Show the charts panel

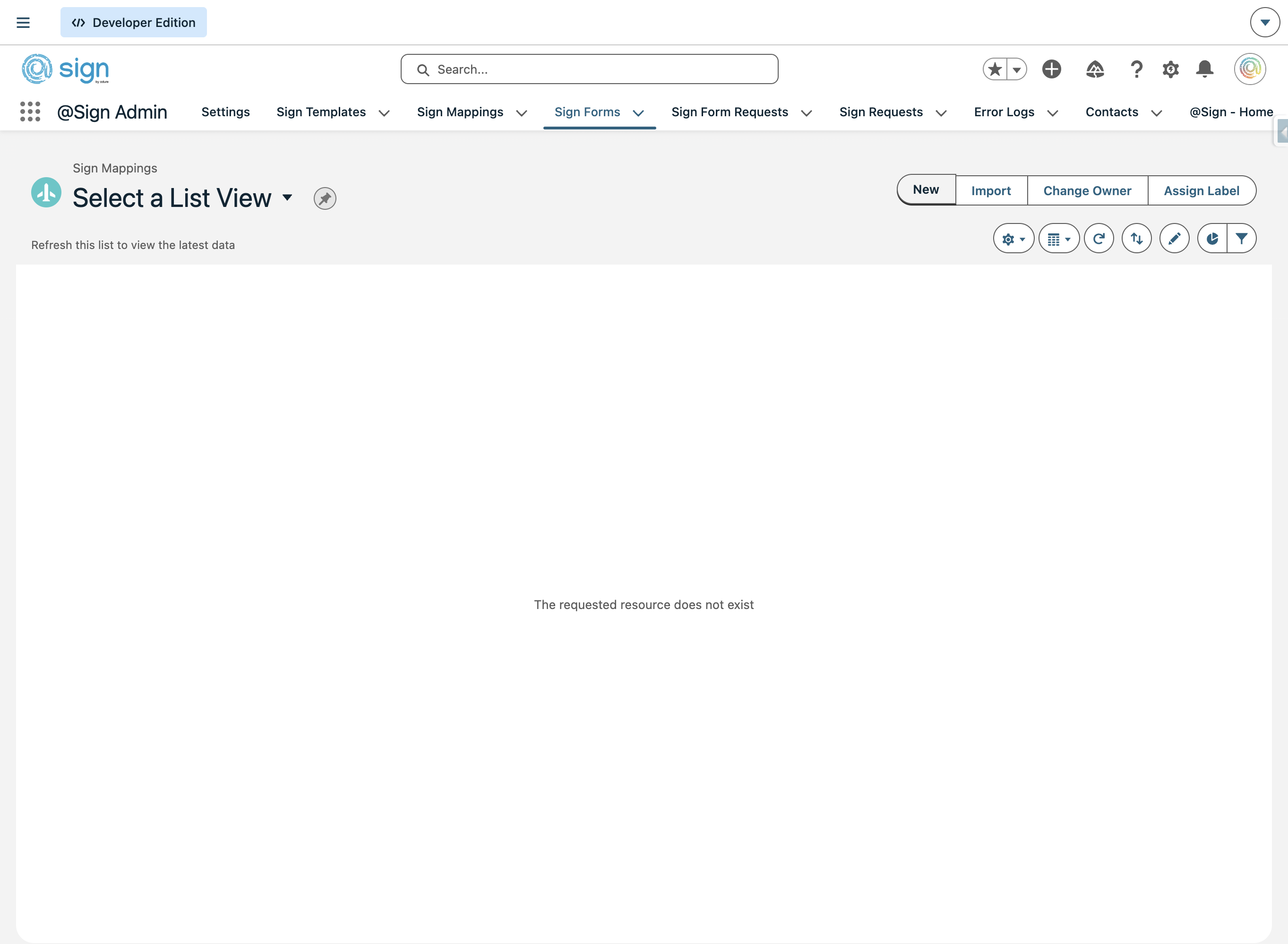coord(1212,238)
